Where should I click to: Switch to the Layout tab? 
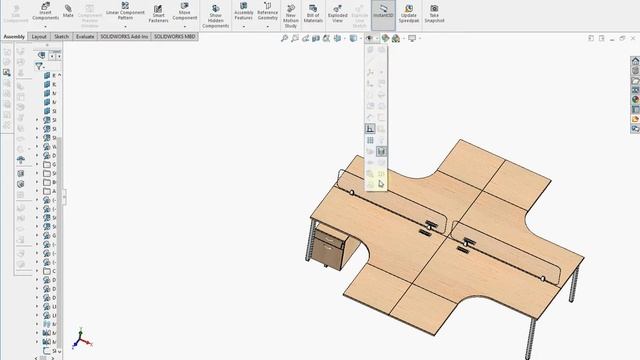click(39, 37)
